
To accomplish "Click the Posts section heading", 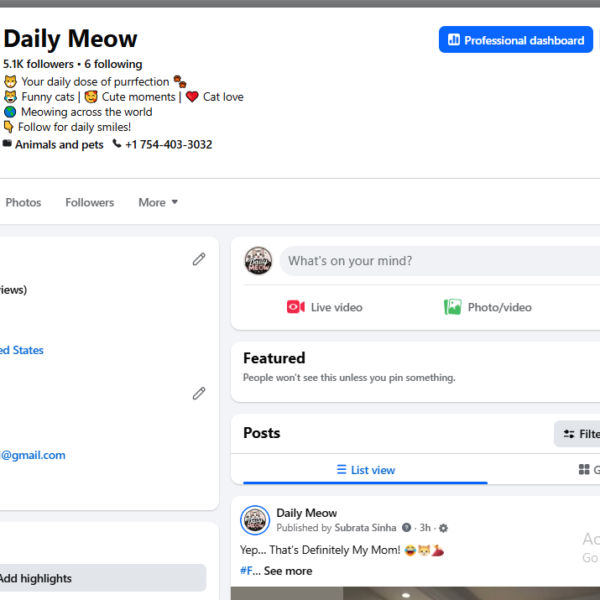I will pos(262,433).
